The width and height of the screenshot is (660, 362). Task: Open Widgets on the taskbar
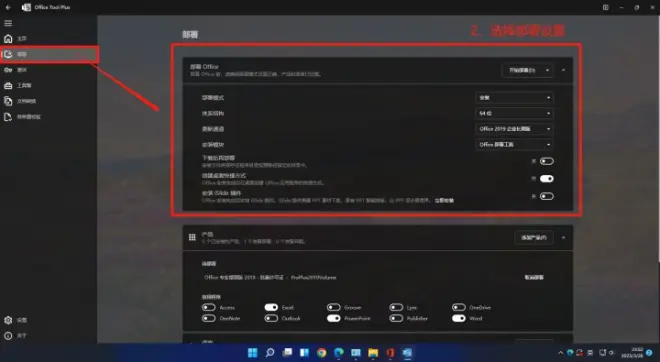click(x=304, y=353)
